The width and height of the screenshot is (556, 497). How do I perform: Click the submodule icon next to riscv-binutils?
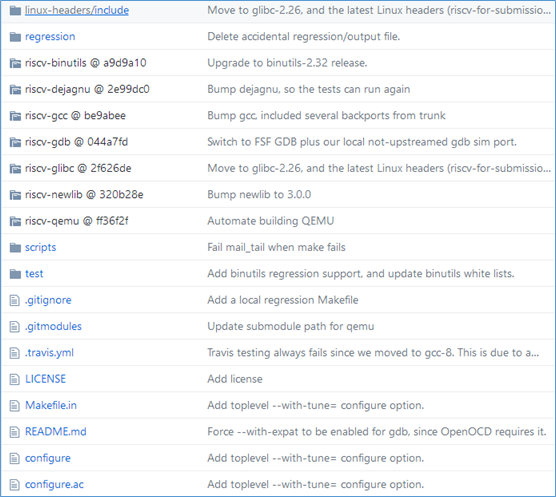tap(15, 63)
